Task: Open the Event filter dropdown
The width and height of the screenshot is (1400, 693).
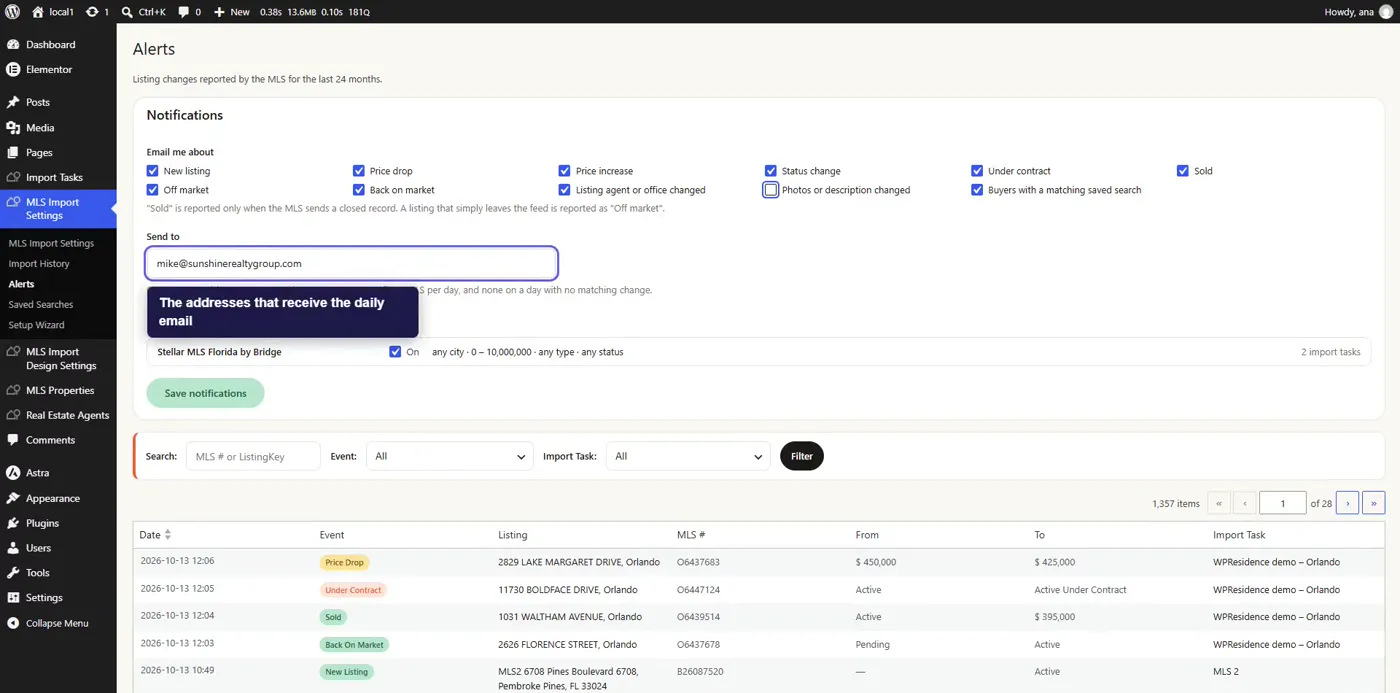Action: coord(450,456)
